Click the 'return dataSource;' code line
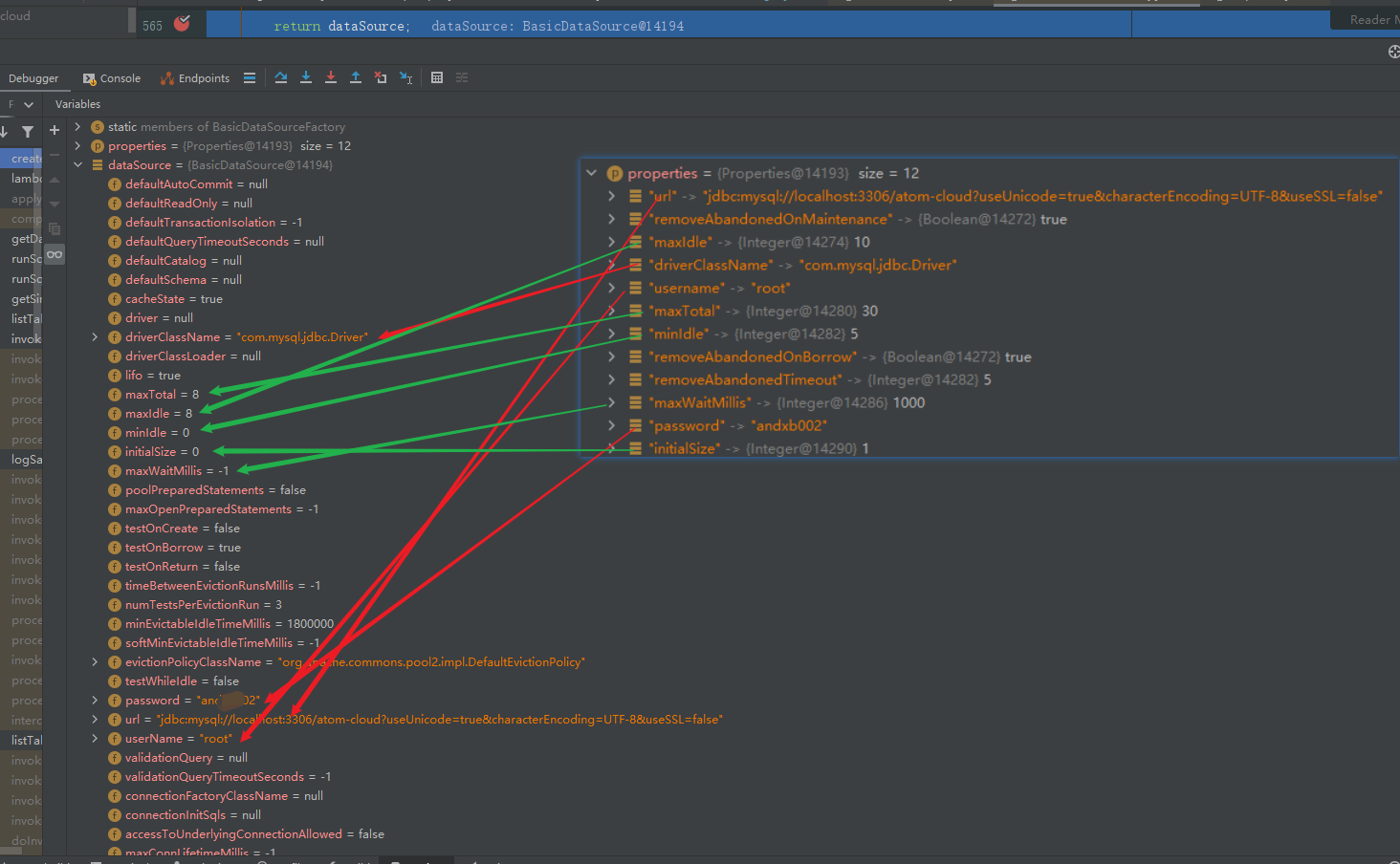Screen dimensions: 1400x864 click(x=341, y=26)
